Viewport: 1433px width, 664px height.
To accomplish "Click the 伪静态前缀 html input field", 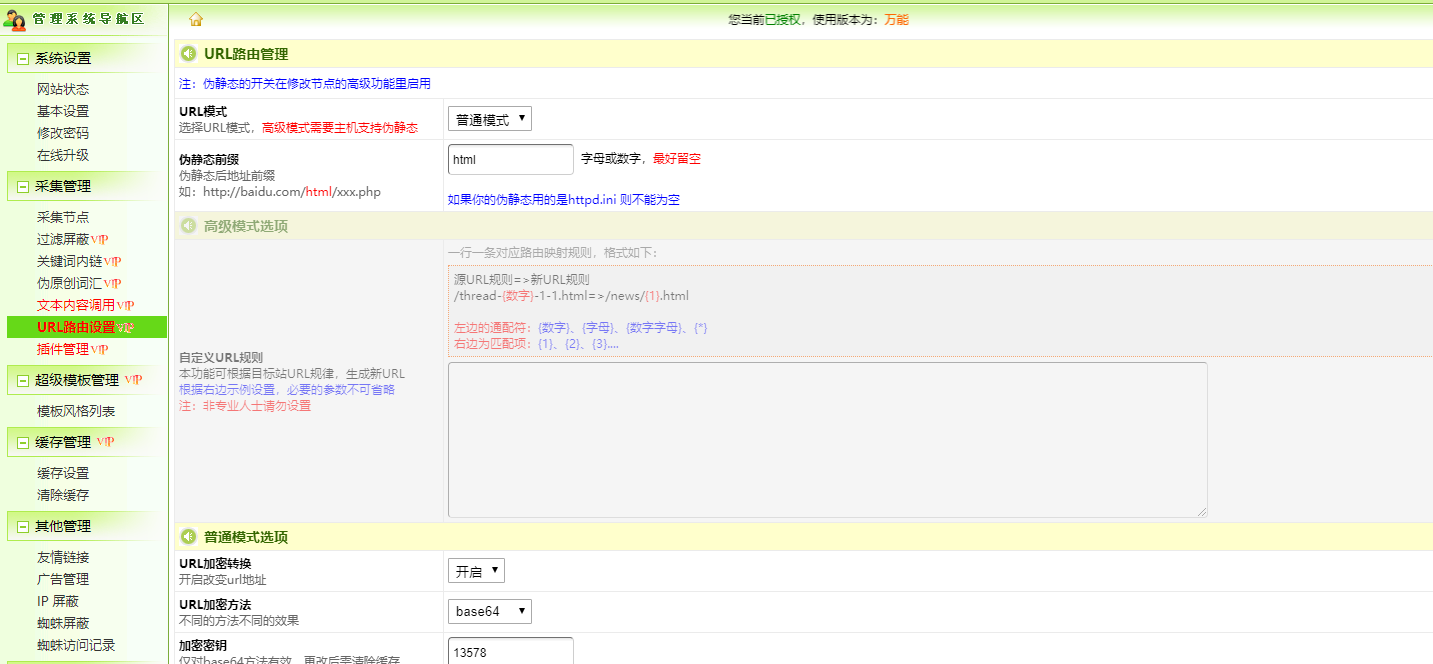I will 510,160.
